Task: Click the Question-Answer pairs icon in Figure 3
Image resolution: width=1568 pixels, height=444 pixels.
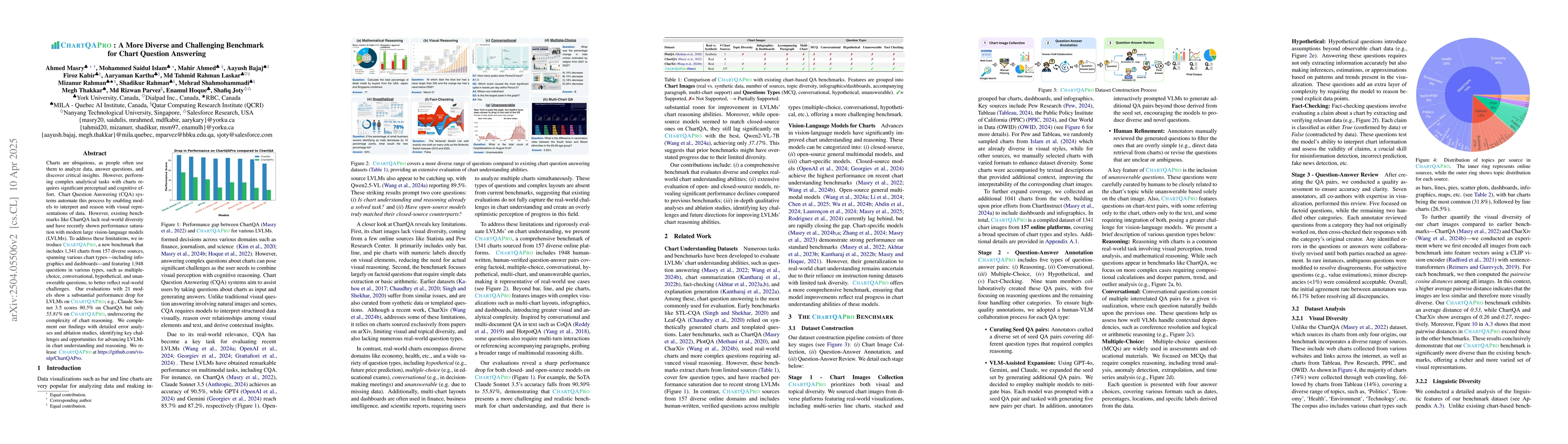Action: (1087, 67)
